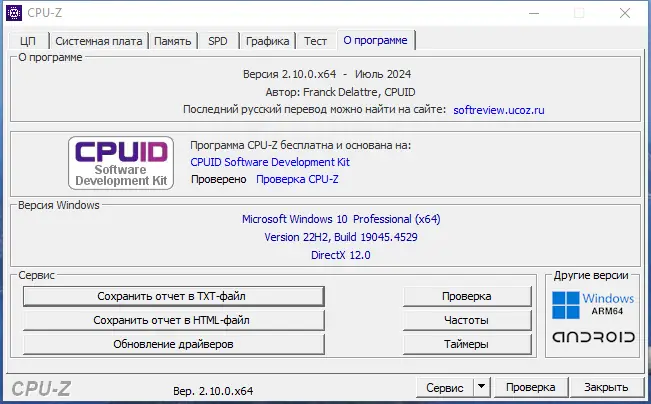Image resolution: width=651 pixels, height=404 pixels.
Task: Open the Таймеры button
Action: (x=467, y=344)
